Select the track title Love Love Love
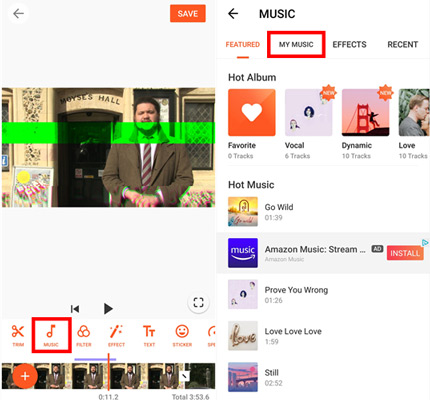The width and height of the screenshot is (430, 400). [x=293, y=331]
